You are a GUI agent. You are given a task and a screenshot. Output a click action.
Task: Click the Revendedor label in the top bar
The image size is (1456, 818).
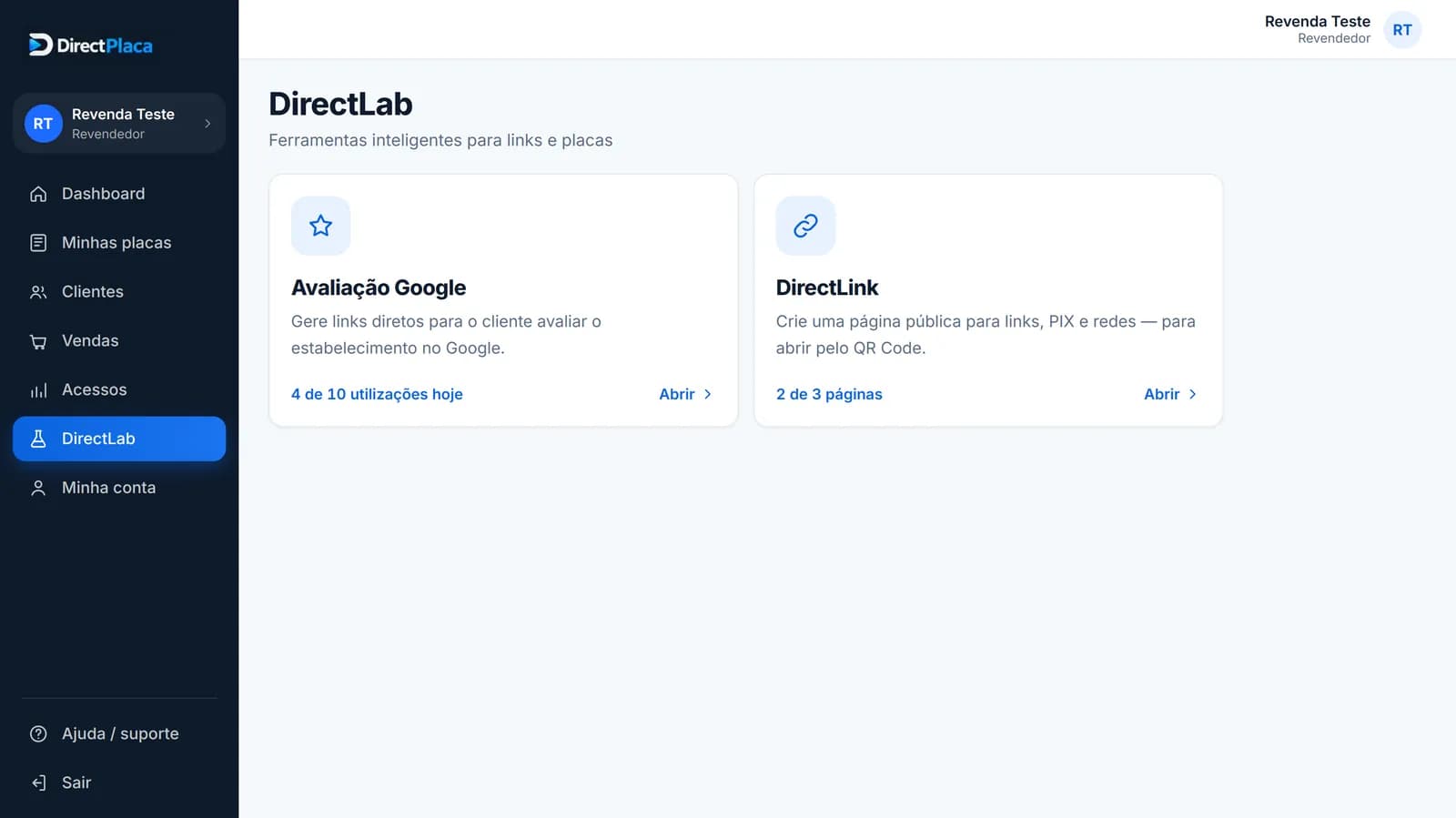click(1334, 38)
